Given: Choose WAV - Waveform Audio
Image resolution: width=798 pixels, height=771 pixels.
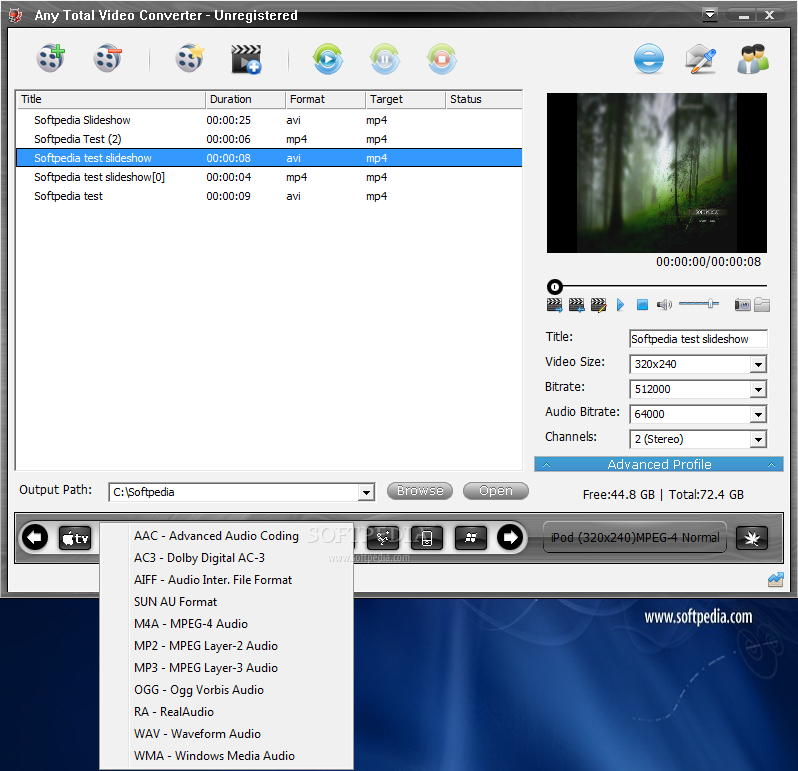Looking at the screenshot, I should 226,734.
